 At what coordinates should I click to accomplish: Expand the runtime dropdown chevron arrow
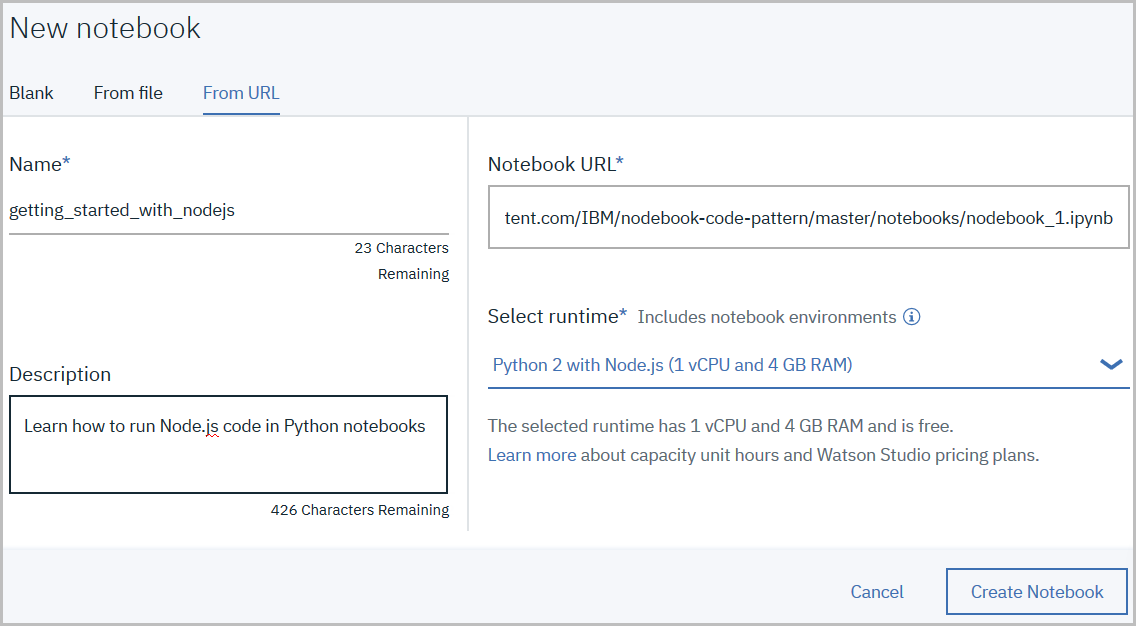tap(1111, 365)
